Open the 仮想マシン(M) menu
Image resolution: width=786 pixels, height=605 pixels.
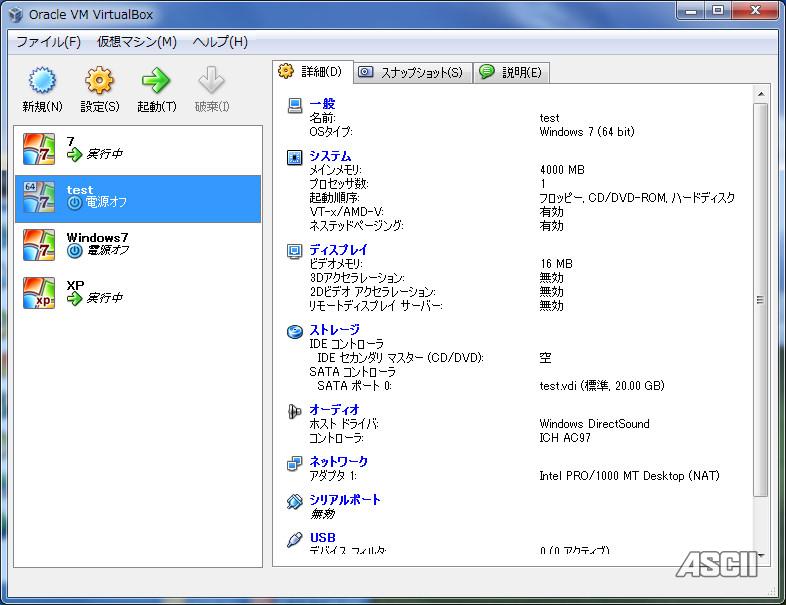[x=137, y=42]
